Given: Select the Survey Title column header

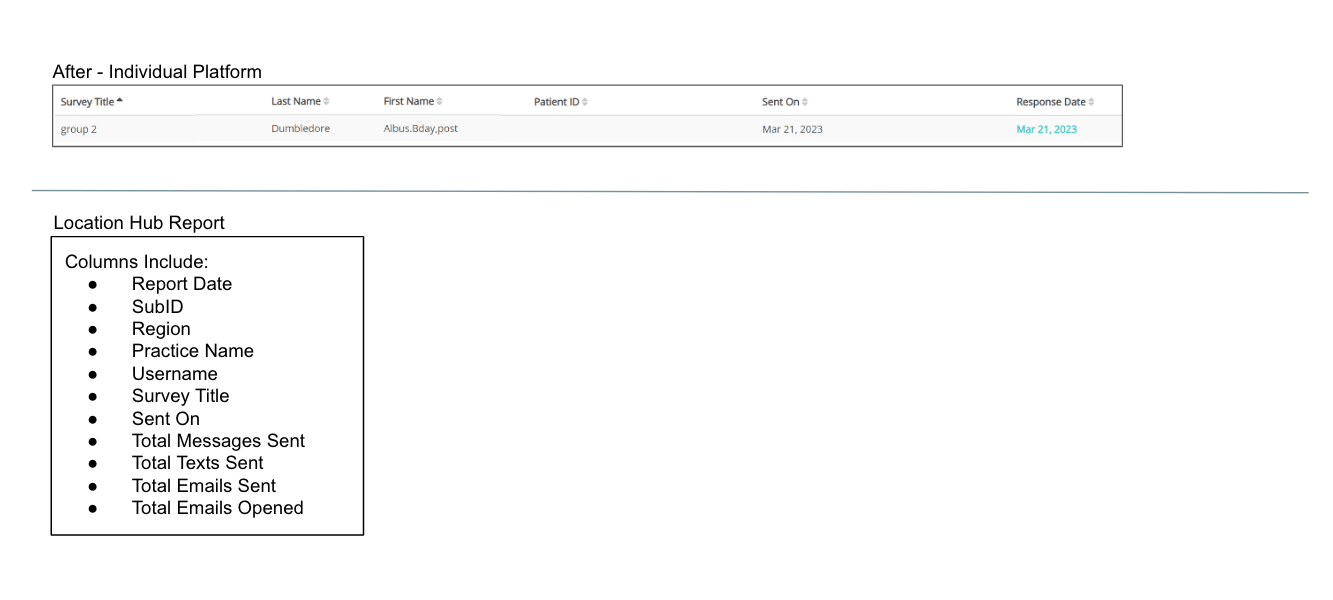Looking at the screenshot, I should [88, 102].
